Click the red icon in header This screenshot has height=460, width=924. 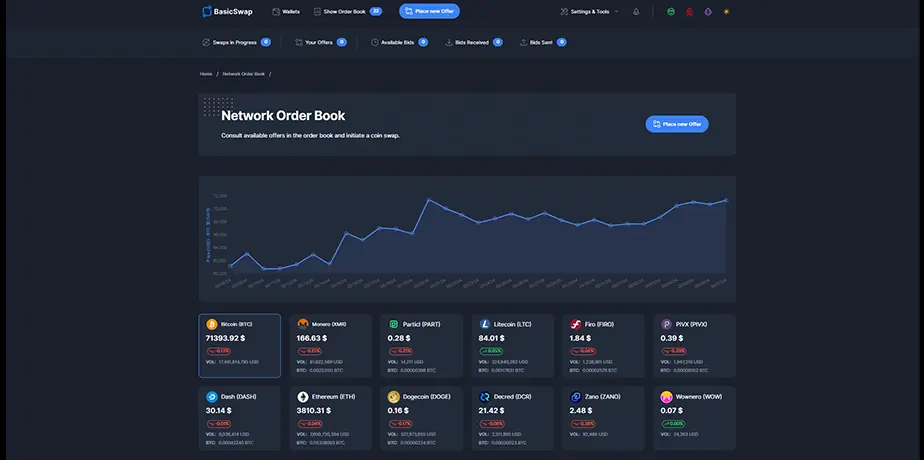[x=689, y=11]
